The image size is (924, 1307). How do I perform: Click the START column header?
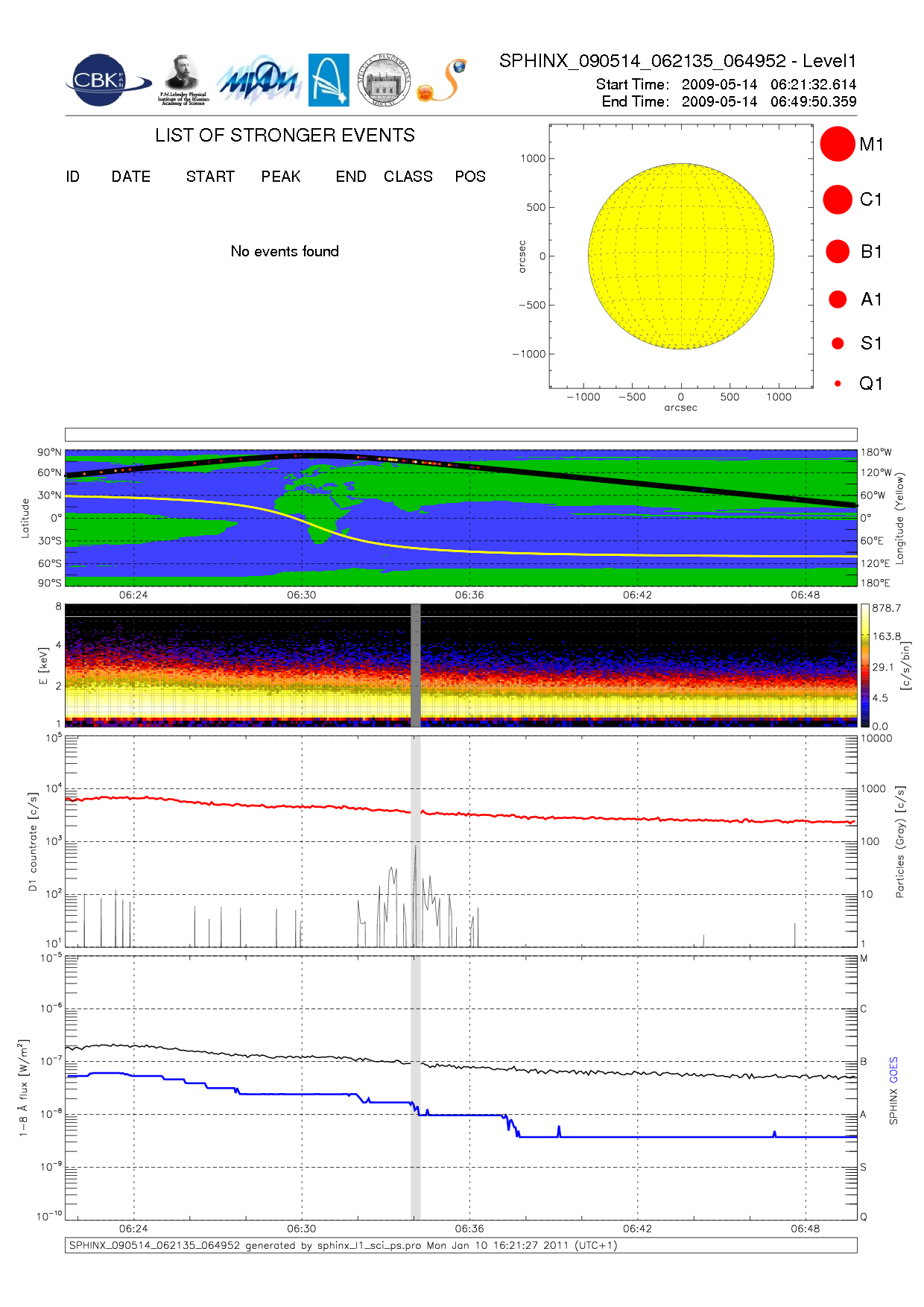click(210, 177)
